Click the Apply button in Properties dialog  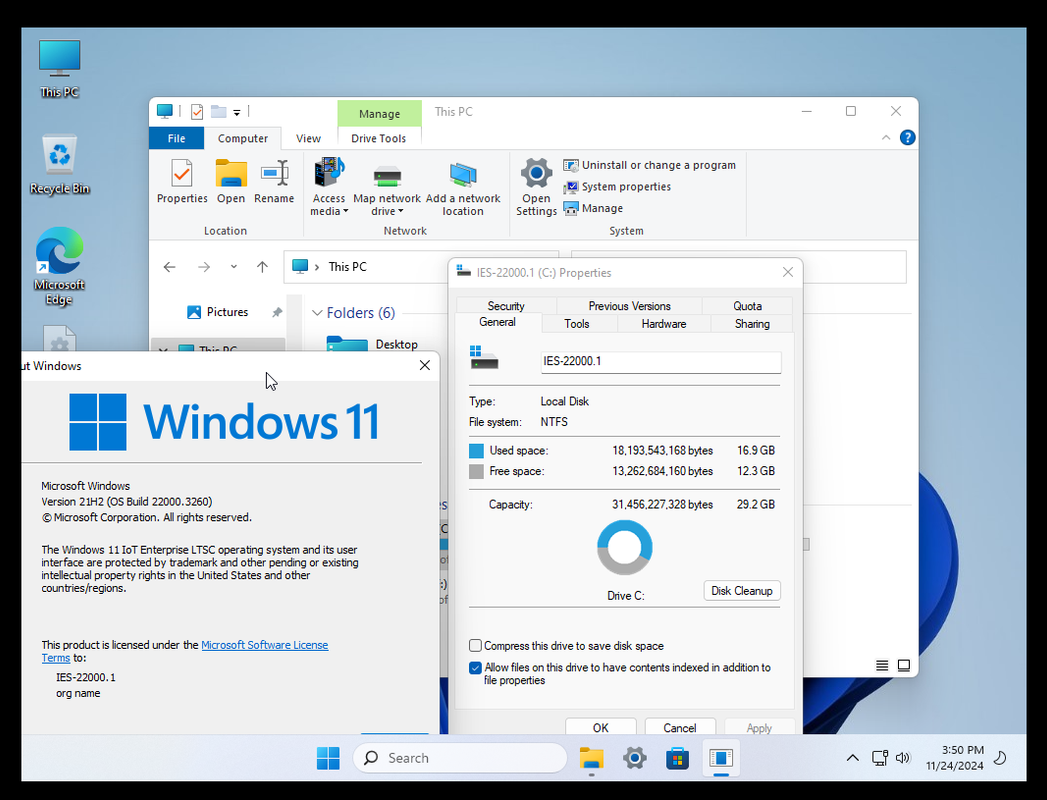(759, 727)
